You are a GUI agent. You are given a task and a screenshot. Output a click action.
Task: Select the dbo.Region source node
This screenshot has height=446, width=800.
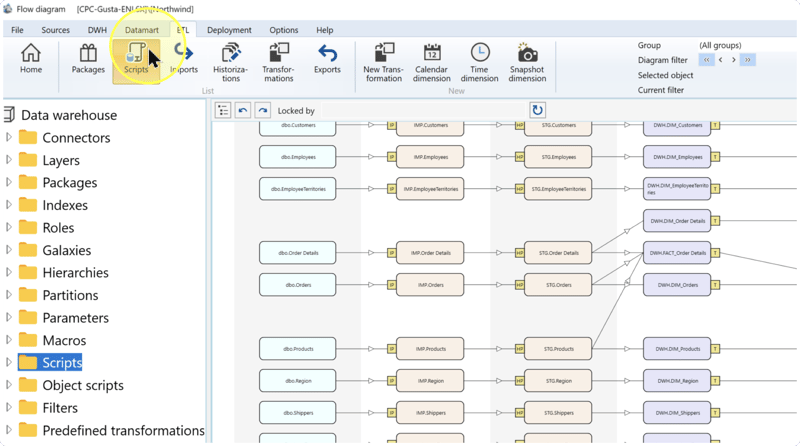(297, 381)
